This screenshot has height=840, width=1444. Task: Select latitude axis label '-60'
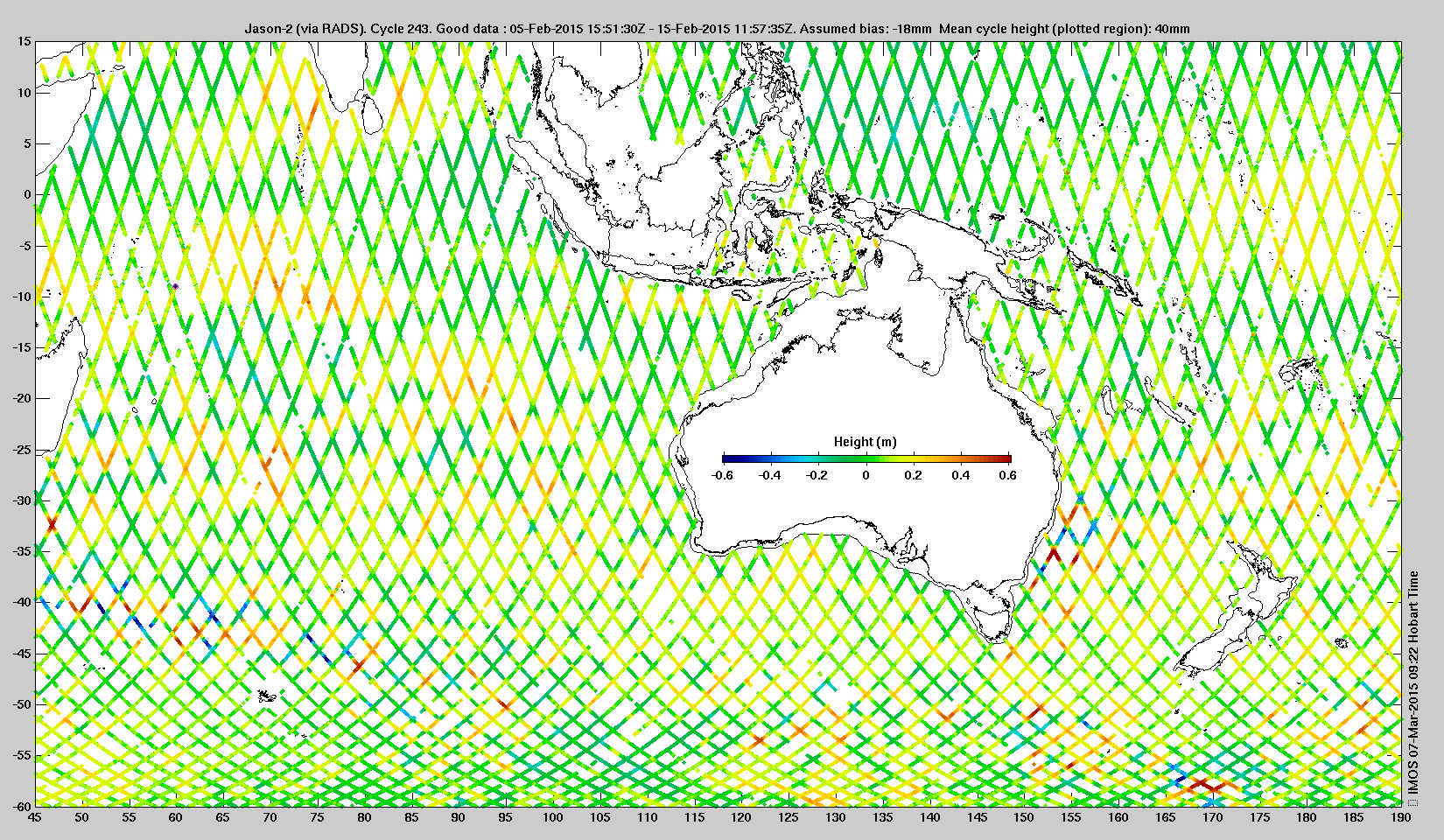21,805
